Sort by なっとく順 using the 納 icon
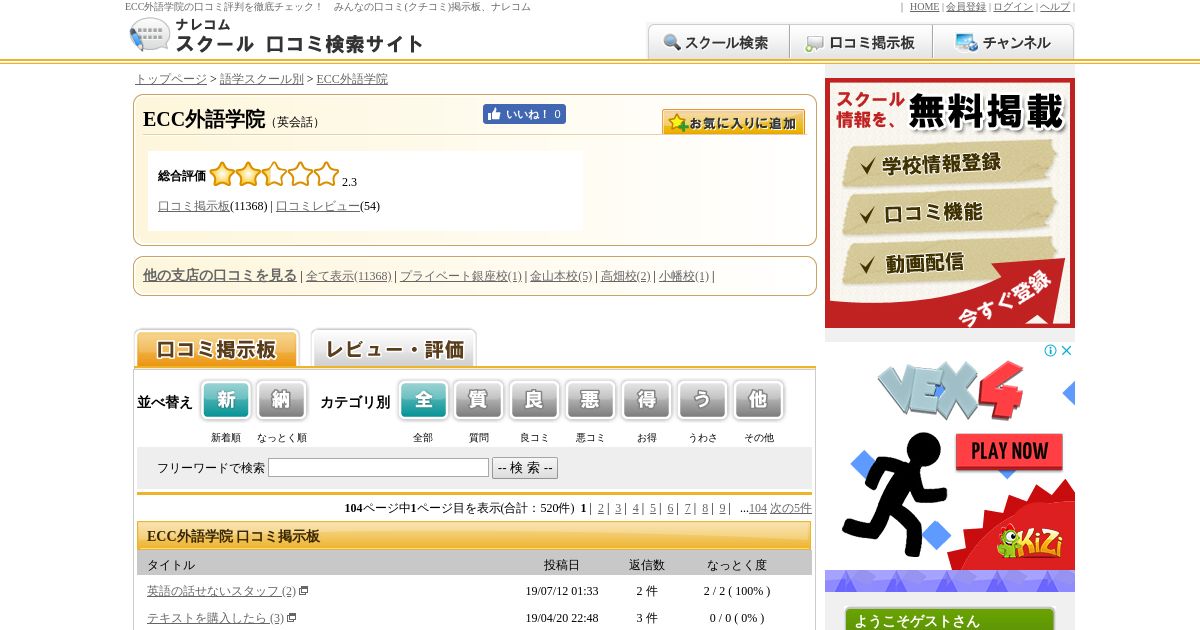The height and width of the screenshot is (630, 1200). pyautogui.click(x=282, y=400)
